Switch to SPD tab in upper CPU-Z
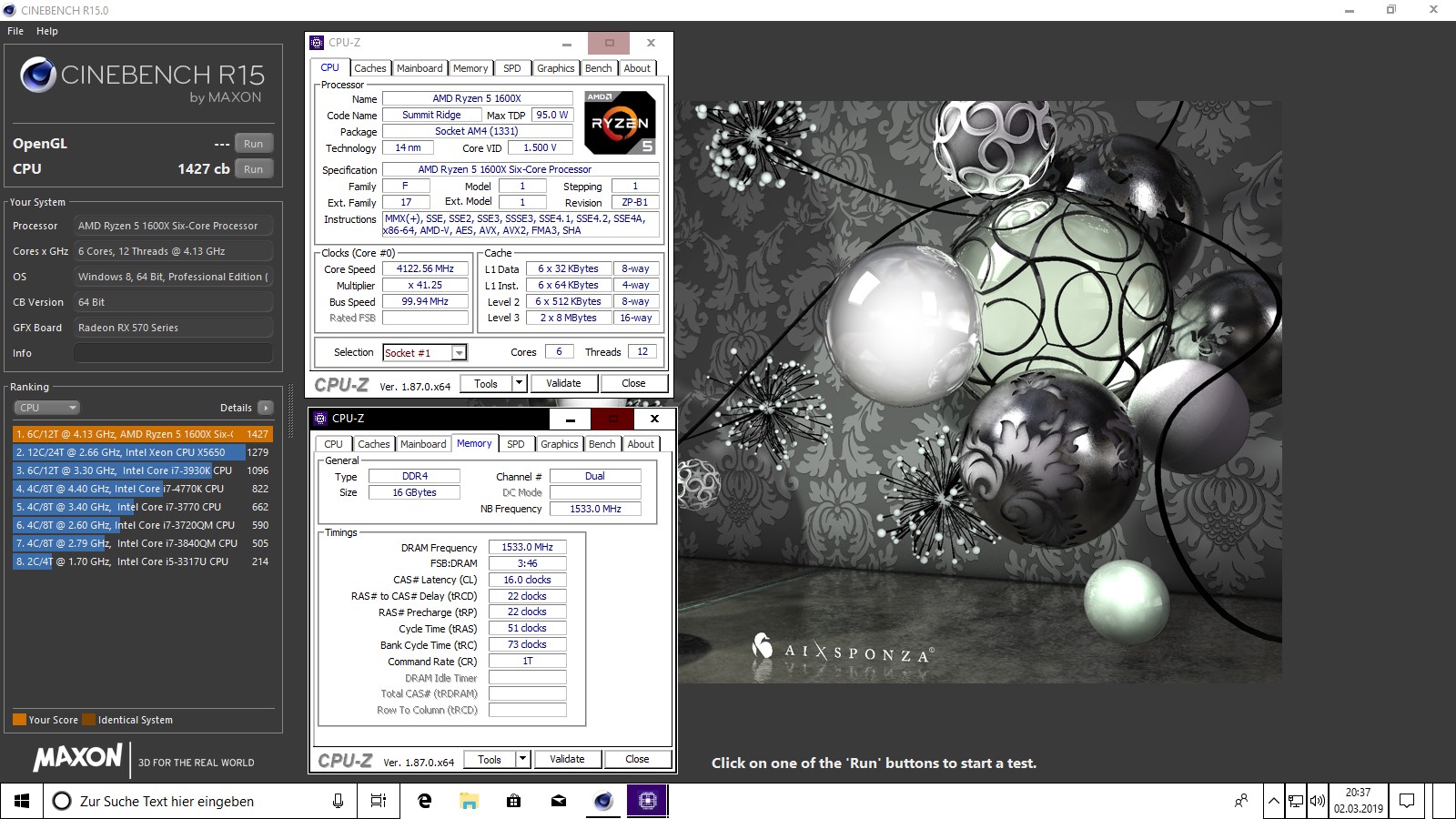Viewport: 1456px width, 819px height. tap(512, 68)
